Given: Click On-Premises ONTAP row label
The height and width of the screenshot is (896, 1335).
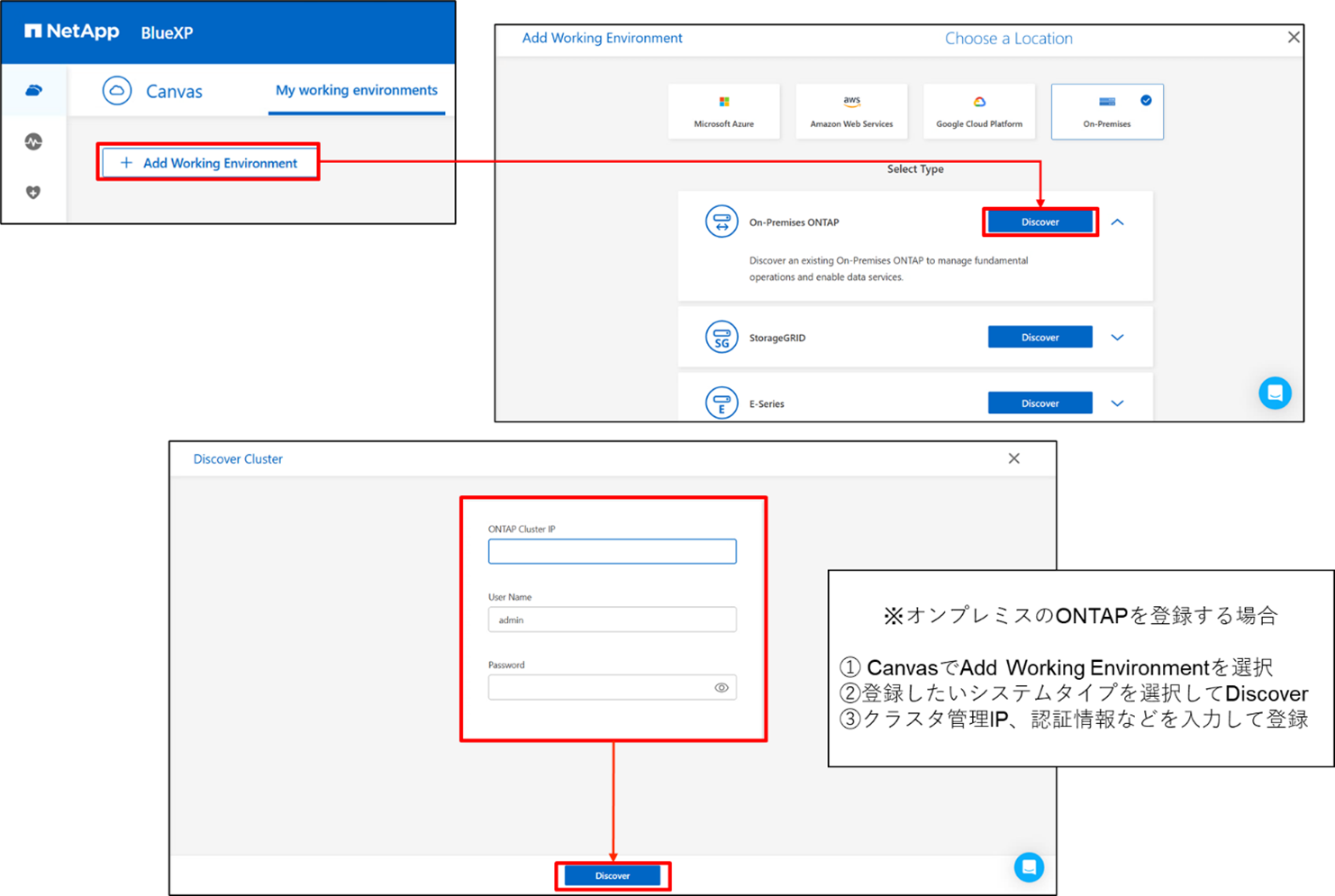Looking at the screenshot, I should pyautogui.click(x=794, y=222).
